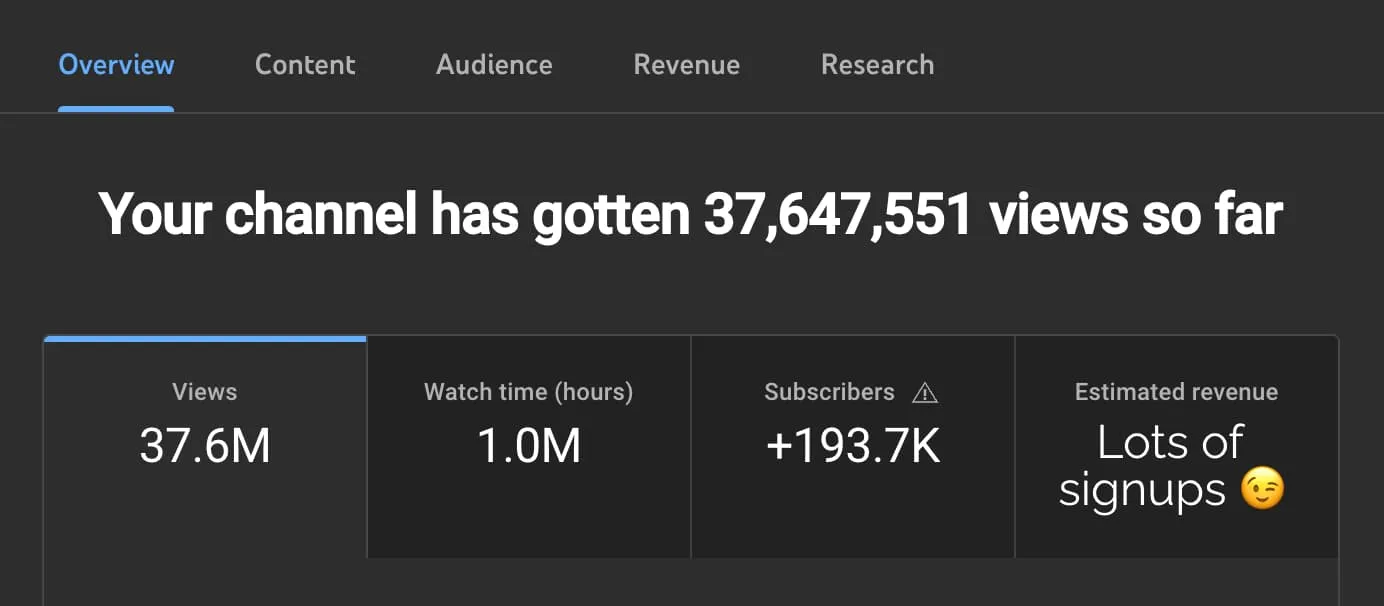This screenshot has width=1384, height=606.
Task: Choose the Subscribers metric label
Action: [x=829, y=392]
